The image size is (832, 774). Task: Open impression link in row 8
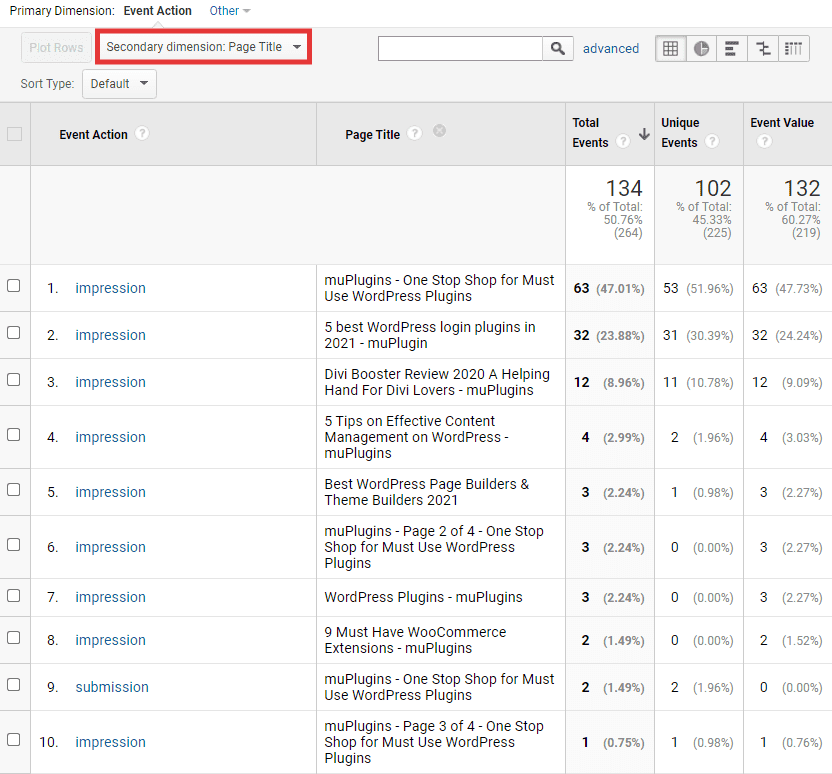click(x=110, y=640)
